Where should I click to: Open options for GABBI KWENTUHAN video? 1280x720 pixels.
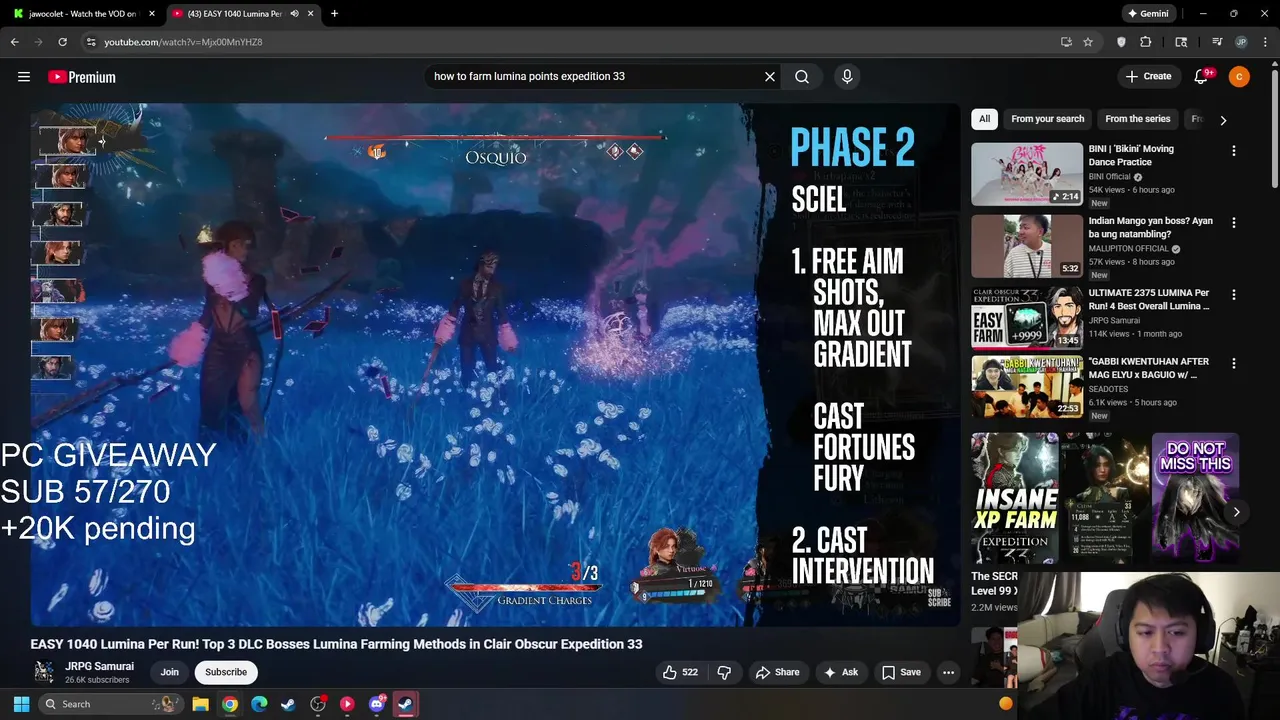pos(1234,364)
